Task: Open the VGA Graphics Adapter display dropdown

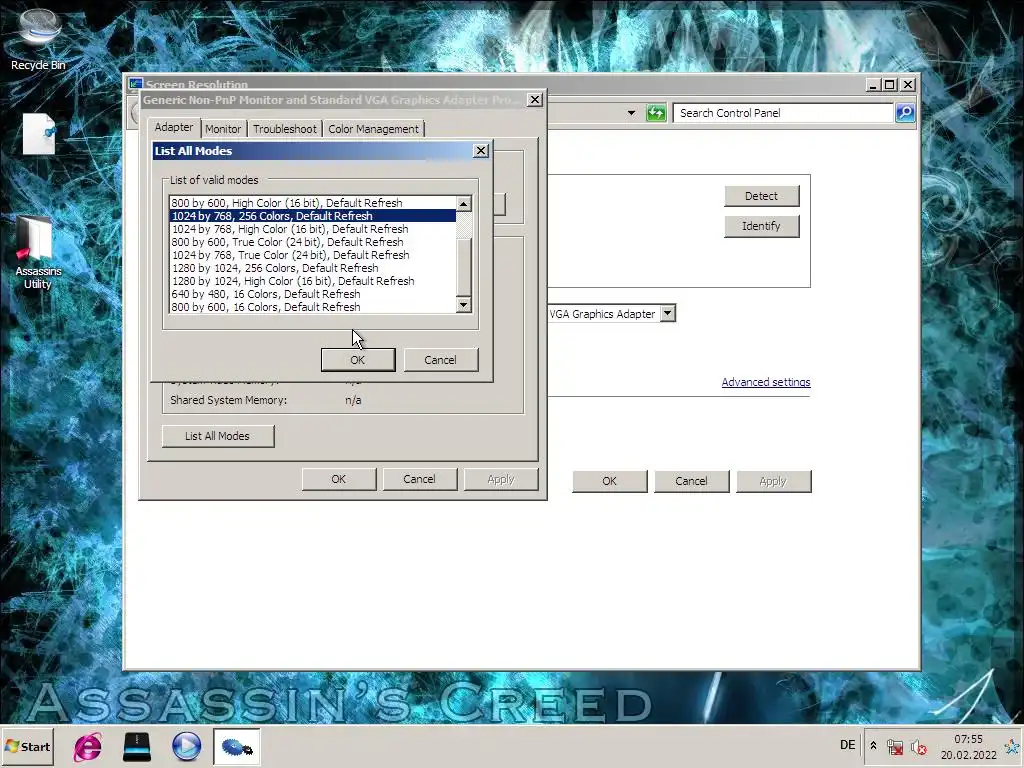Action: click(x=667, y=313)
